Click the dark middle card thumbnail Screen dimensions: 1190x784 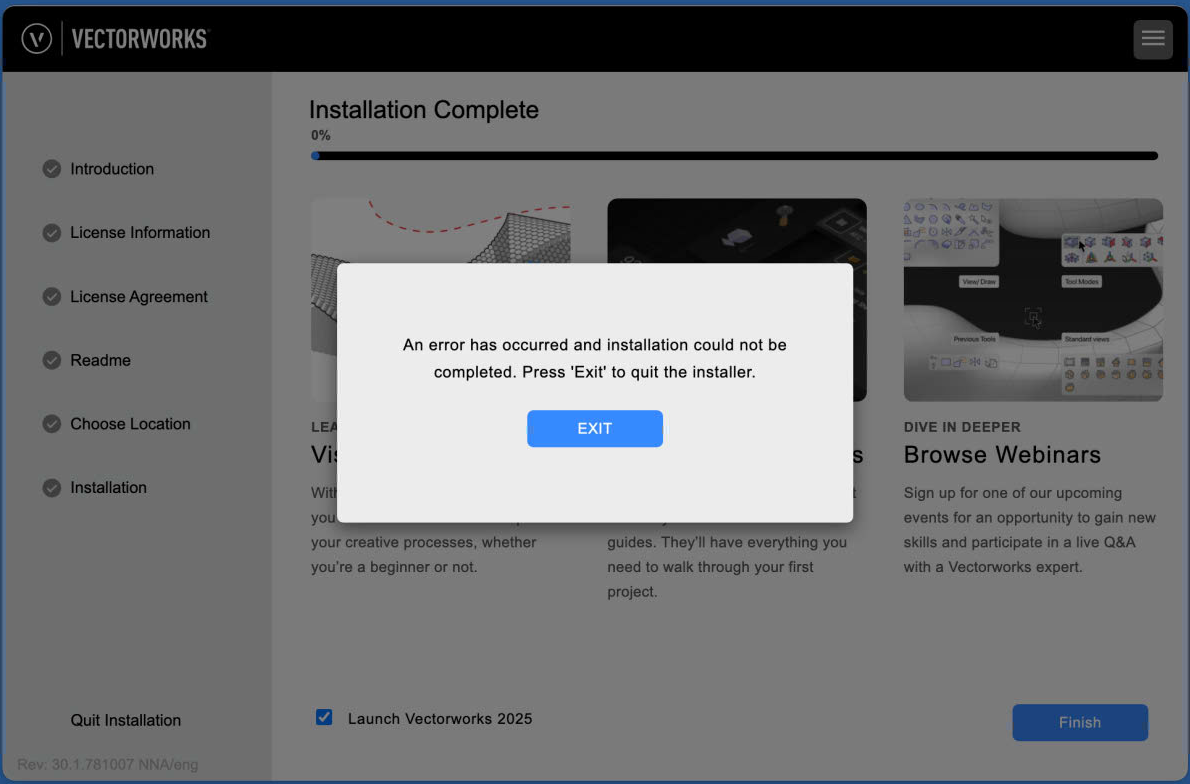pos(736,230)
